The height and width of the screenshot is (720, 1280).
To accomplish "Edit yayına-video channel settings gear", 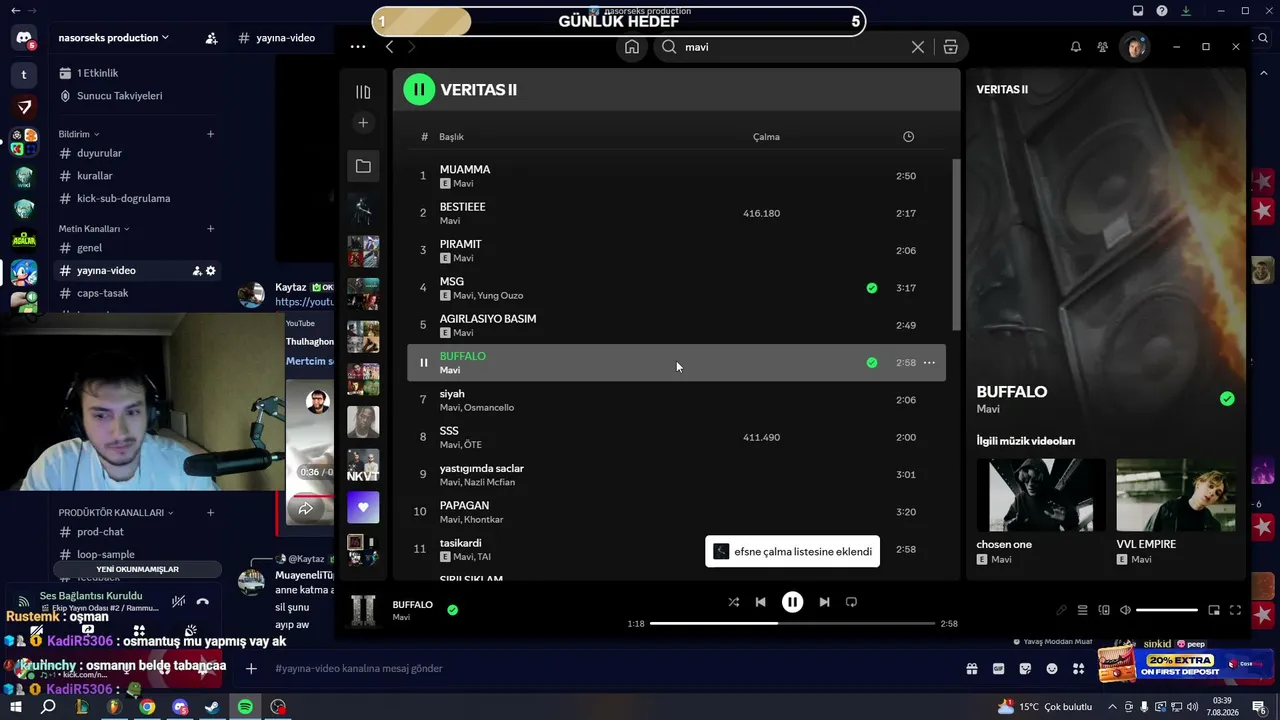I will pyautogui.click(x=211, y=271).
